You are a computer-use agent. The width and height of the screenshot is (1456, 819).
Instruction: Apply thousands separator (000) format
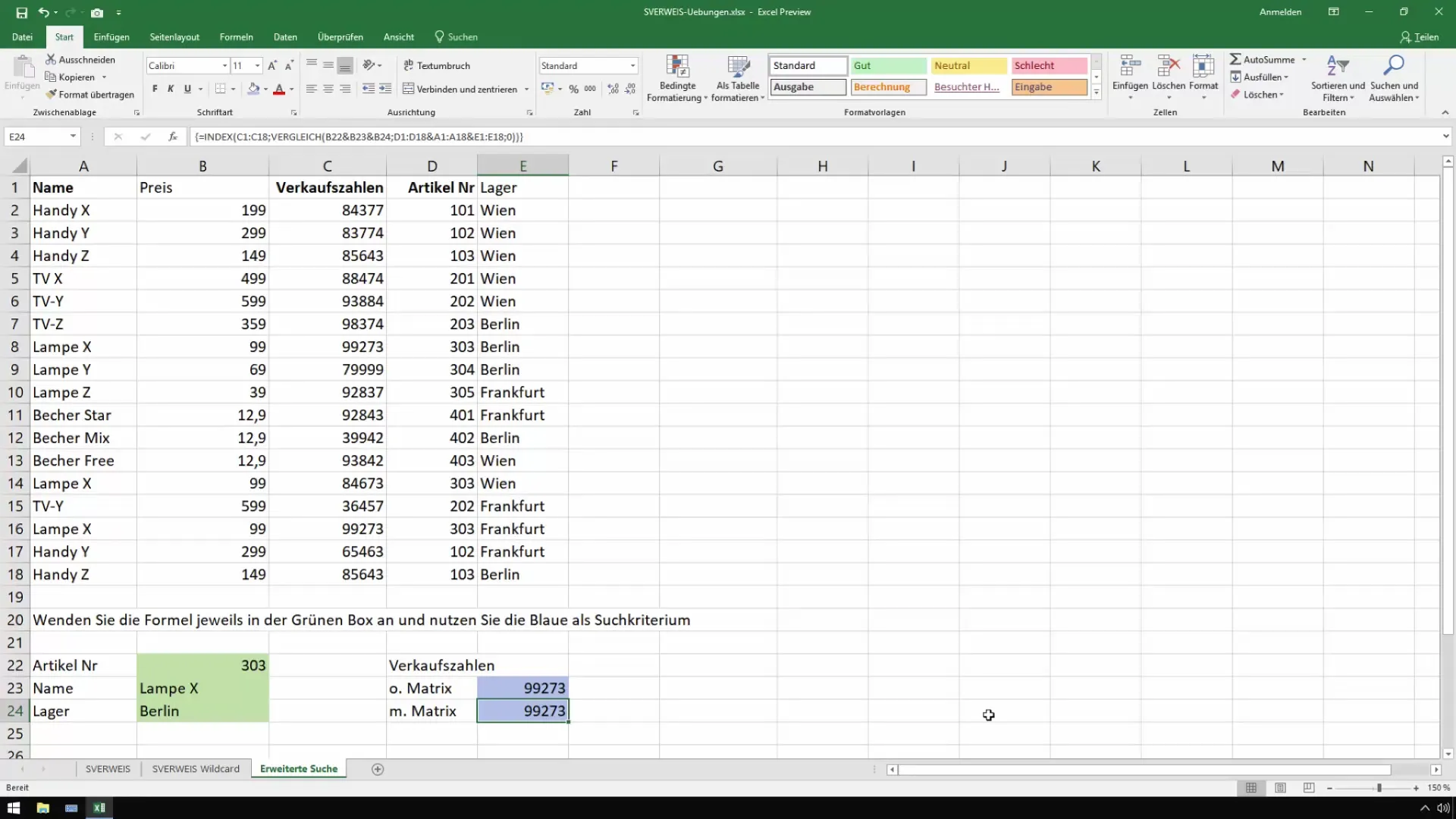tap(590, 89)
